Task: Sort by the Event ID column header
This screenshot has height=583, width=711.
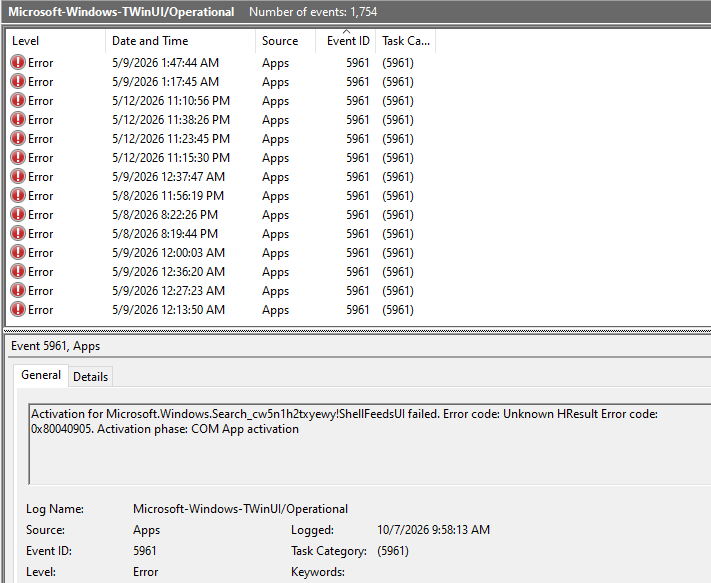Action: click(346, 41)
